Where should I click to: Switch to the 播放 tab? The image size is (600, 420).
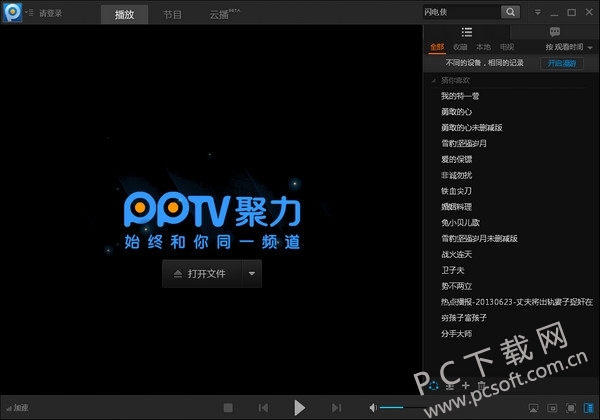click(x=124, y=15)
